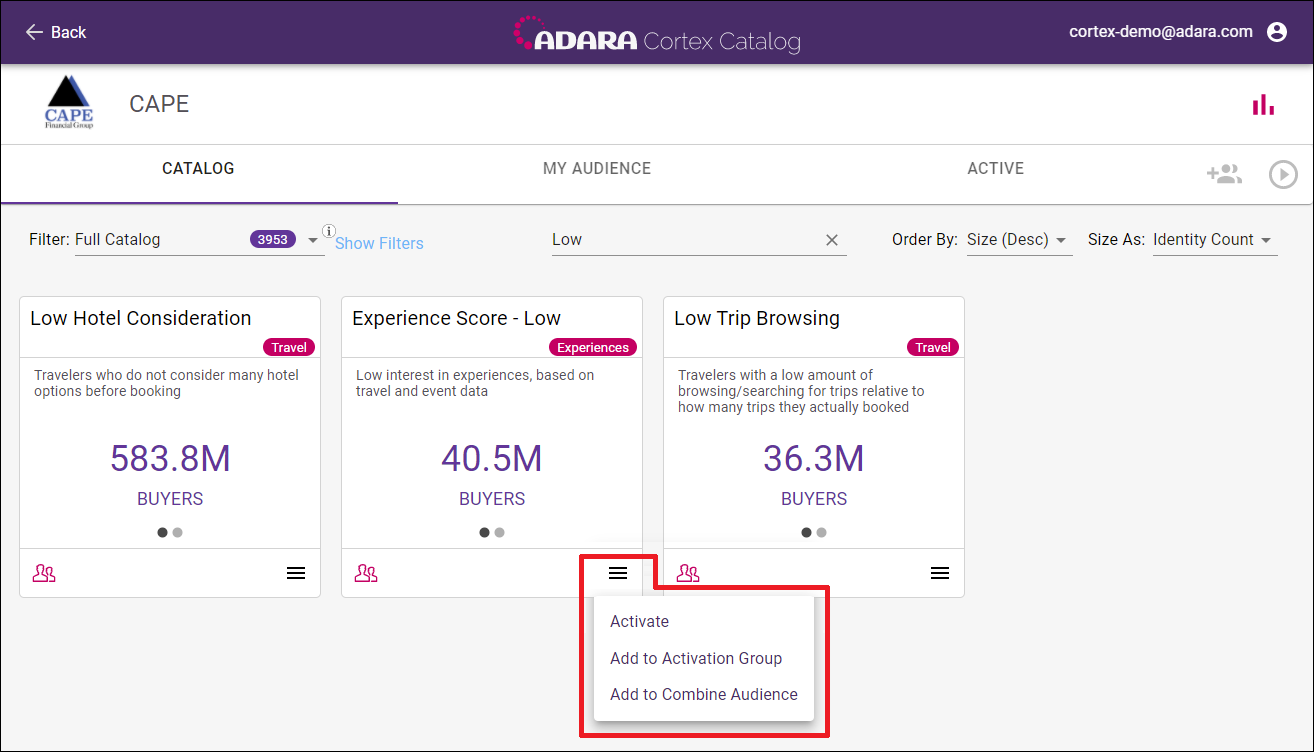The image size is (1314, 752).
Task: Click the Experiences tag on Experience Score card
Action: tap(593, 347)
